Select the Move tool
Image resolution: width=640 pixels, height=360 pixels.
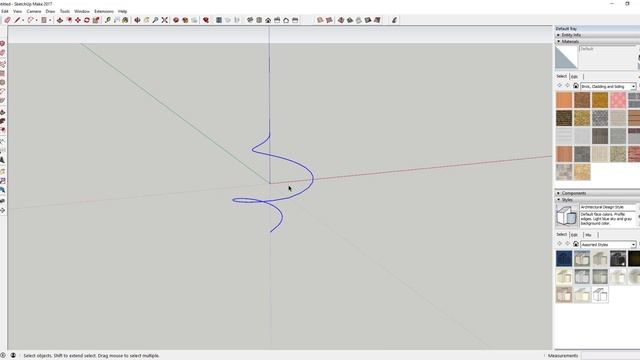(x=78, y=20)
